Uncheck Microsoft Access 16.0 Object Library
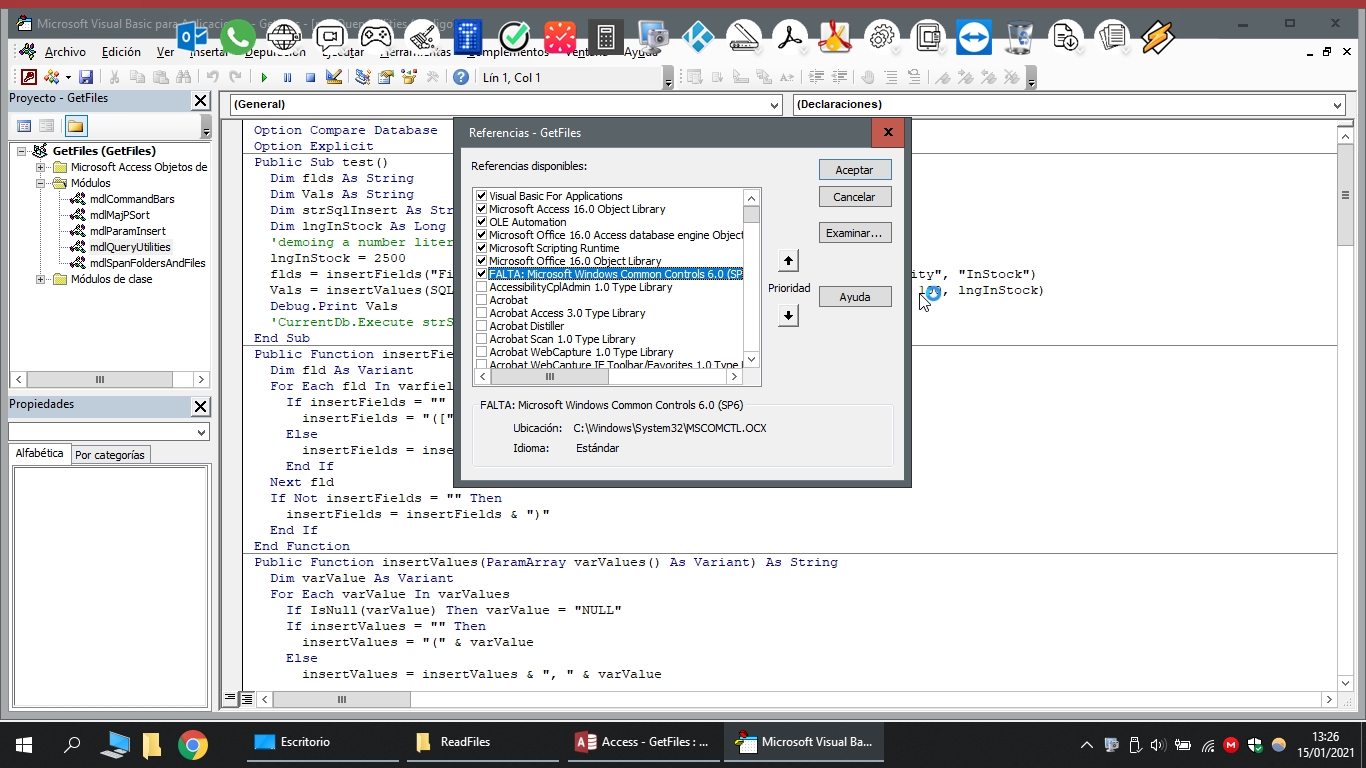The width and height of the screenshot is (1366, 768). [x=482, y=209]
